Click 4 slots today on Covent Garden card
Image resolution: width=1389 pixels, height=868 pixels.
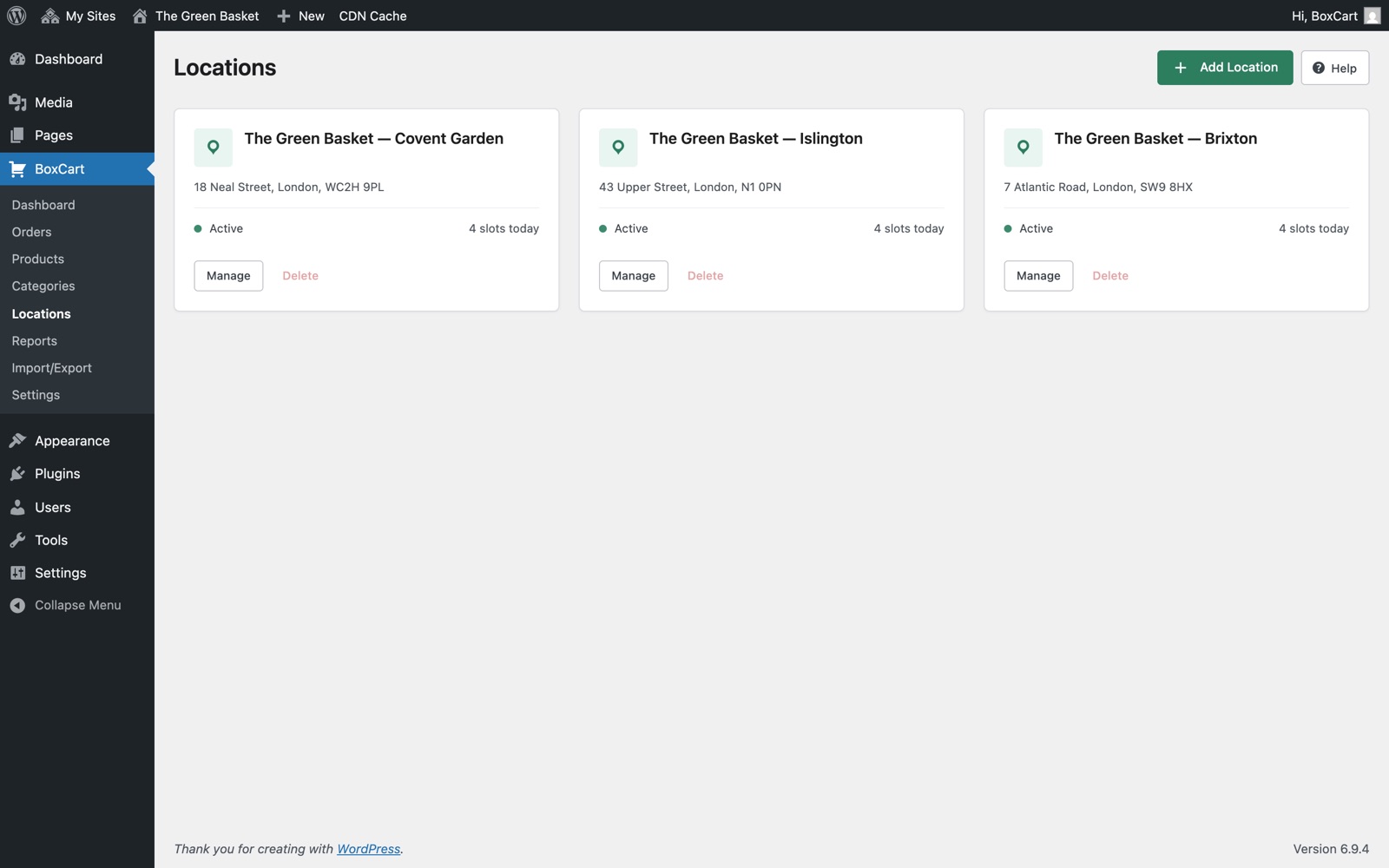pyautogui.click(x=504, y=228)
